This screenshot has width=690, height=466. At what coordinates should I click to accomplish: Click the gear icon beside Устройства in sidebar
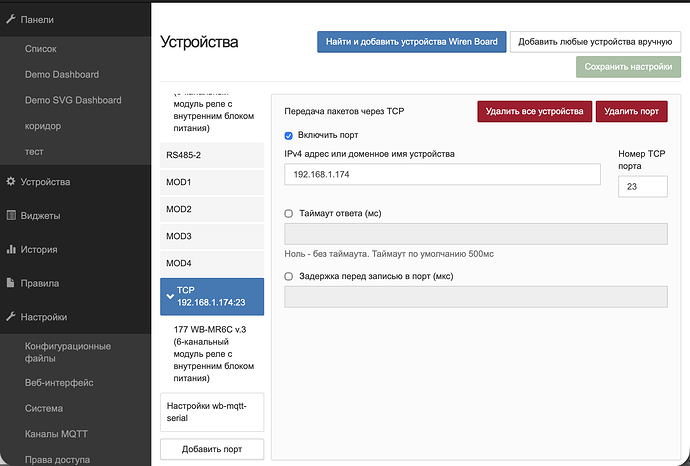coord(11,182)
